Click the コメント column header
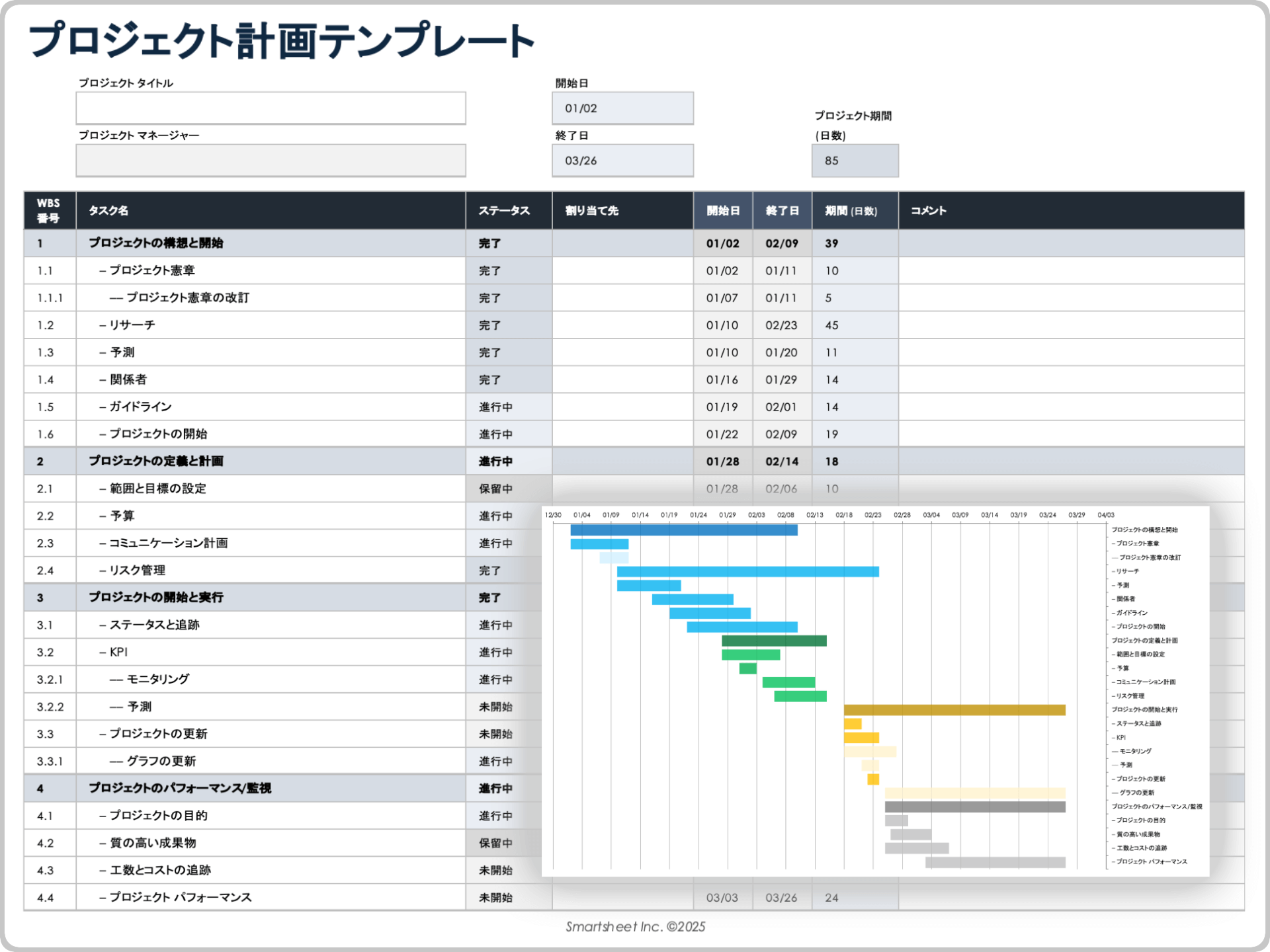1270x952 pixels. click(x=929, y=210)
